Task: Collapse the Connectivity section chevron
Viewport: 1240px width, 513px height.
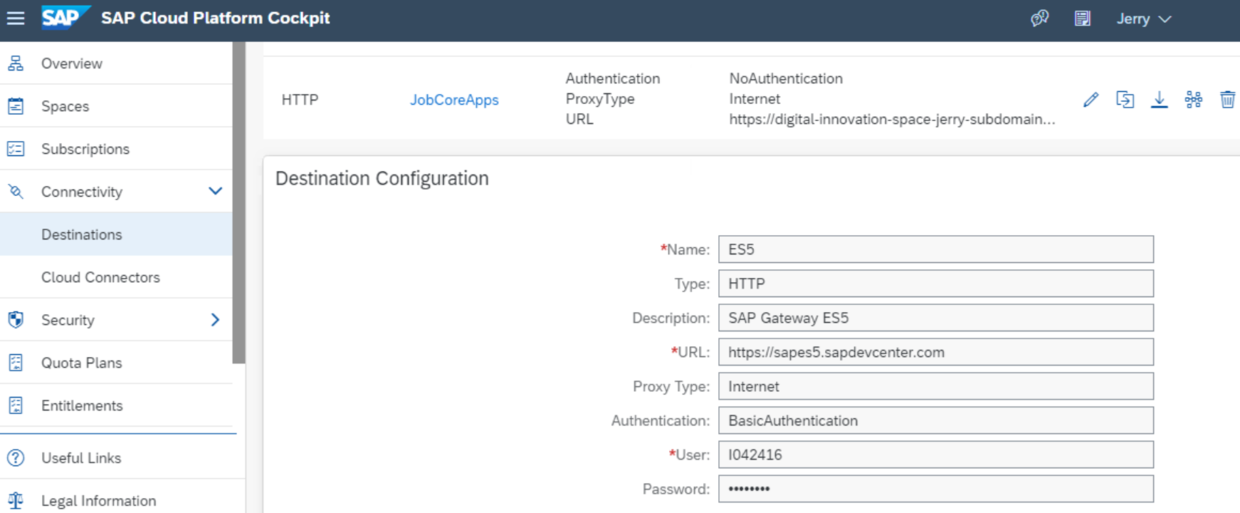Action: [x=215, y=191]
